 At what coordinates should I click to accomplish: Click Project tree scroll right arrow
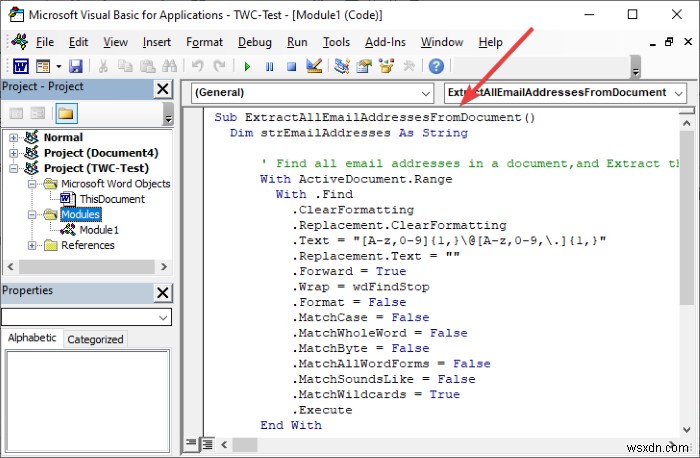(164, 267)
